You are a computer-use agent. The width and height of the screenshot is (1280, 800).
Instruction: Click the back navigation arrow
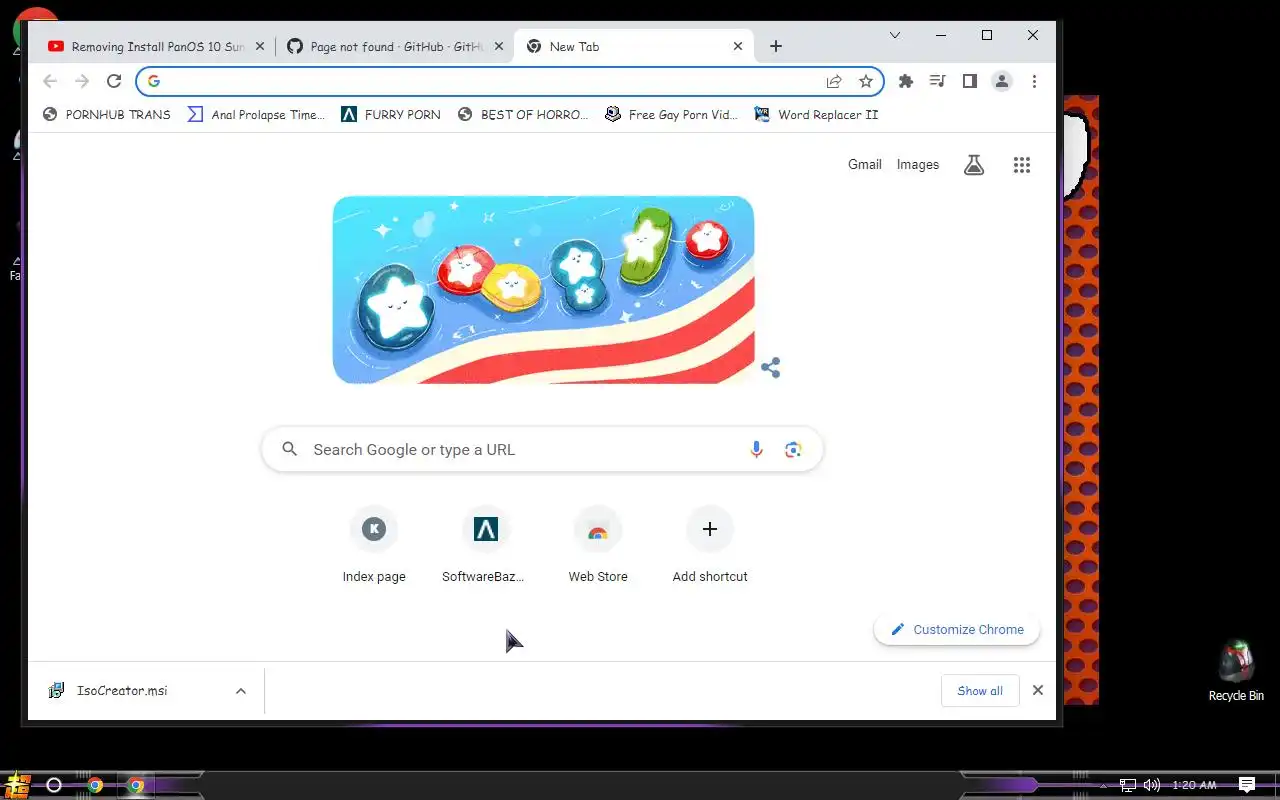click(50, 81)
